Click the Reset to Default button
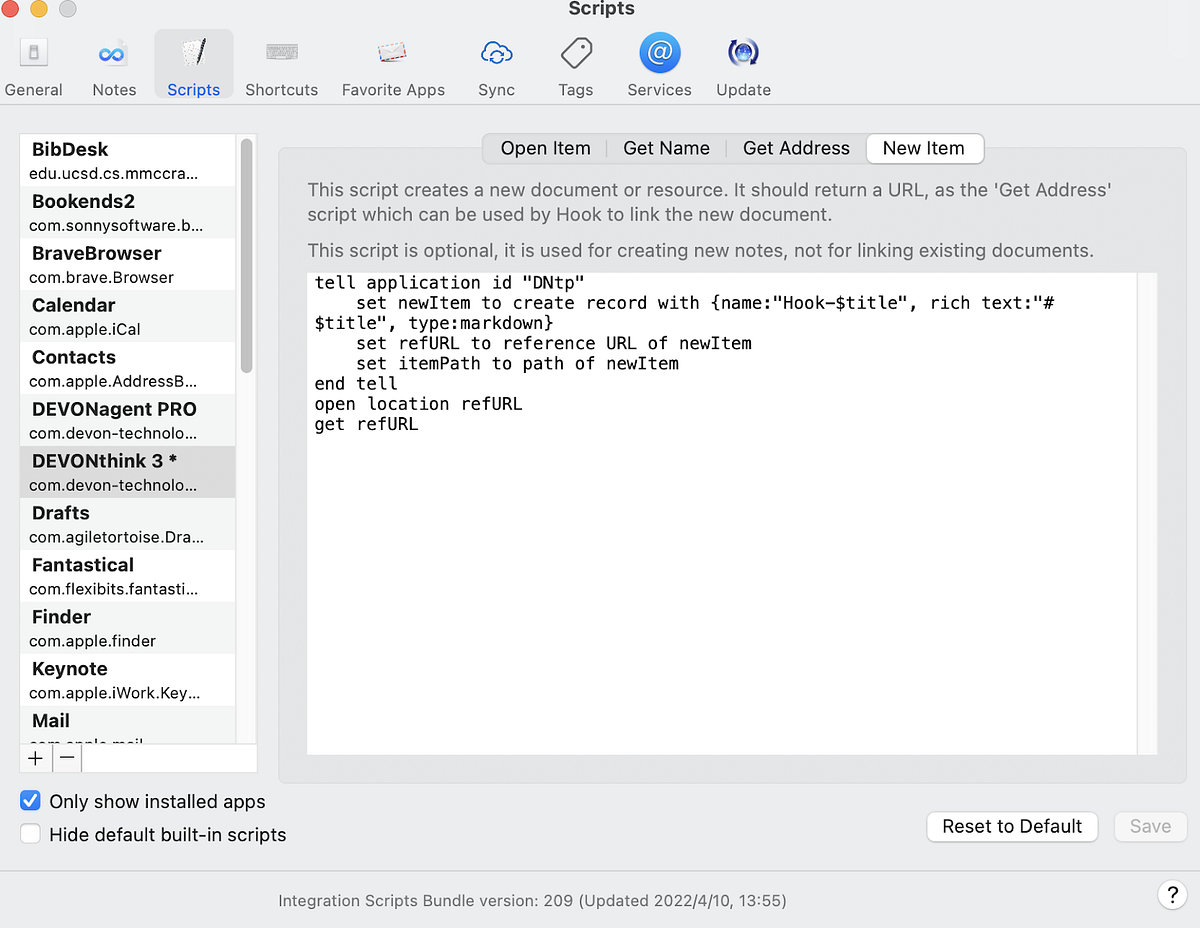 pyautogui.click(x=1012, y=826)
